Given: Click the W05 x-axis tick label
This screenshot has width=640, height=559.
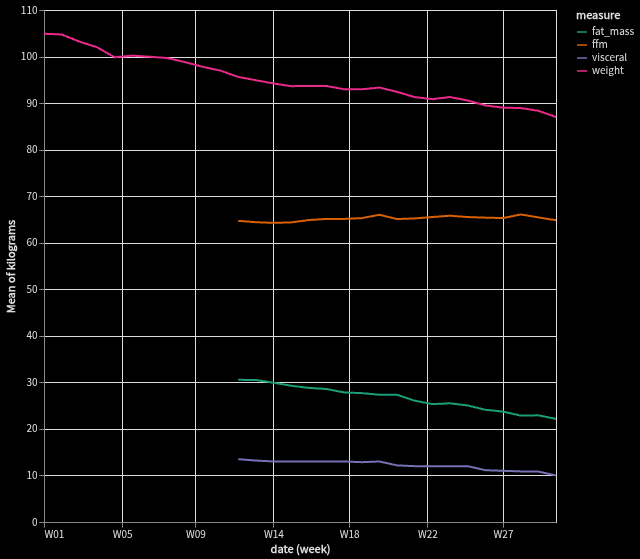Looking at the screenshot, I should coord(122,534).
